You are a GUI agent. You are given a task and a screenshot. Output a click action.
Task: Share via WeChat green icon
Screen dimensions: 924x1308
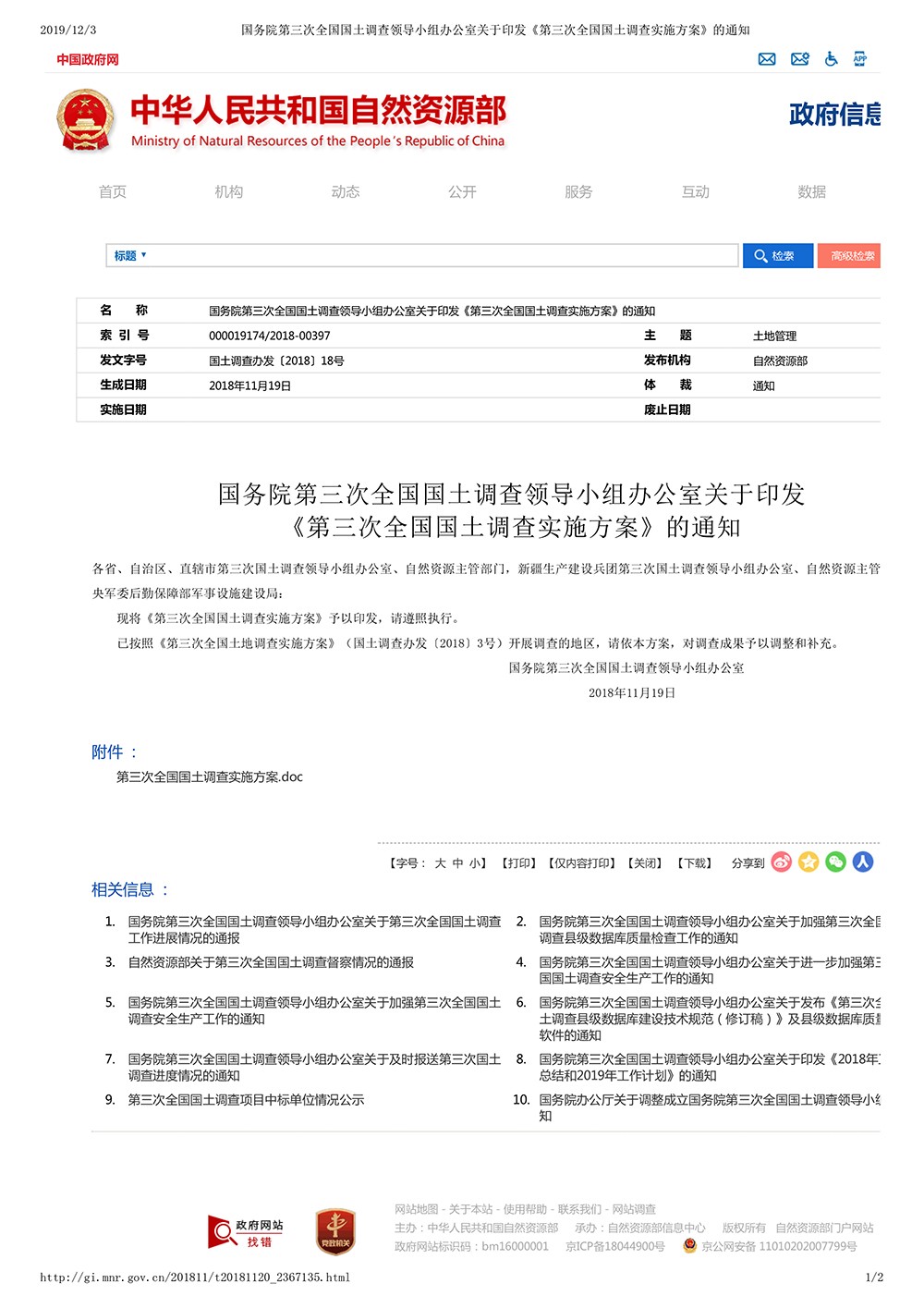[836, 862]
